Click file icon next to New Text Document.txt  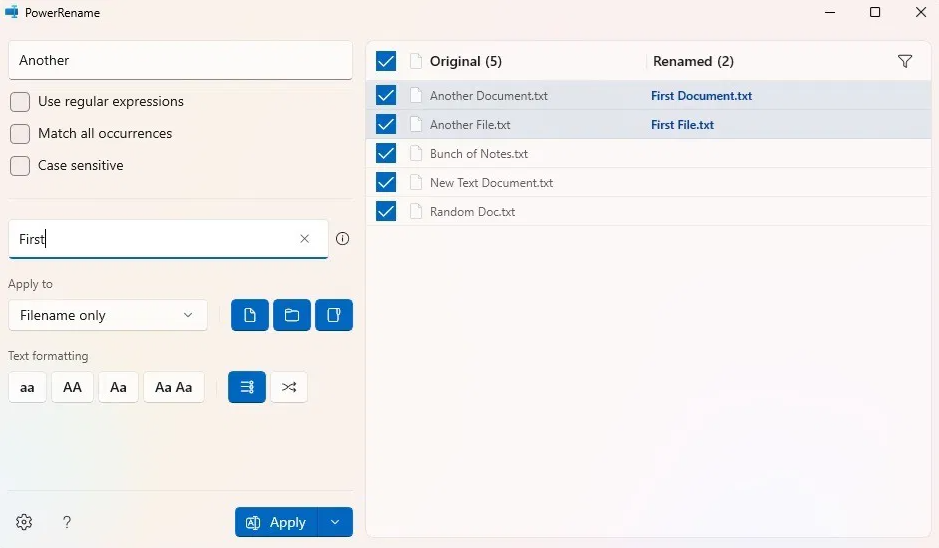pyautogui.click(x=416, y=182)
